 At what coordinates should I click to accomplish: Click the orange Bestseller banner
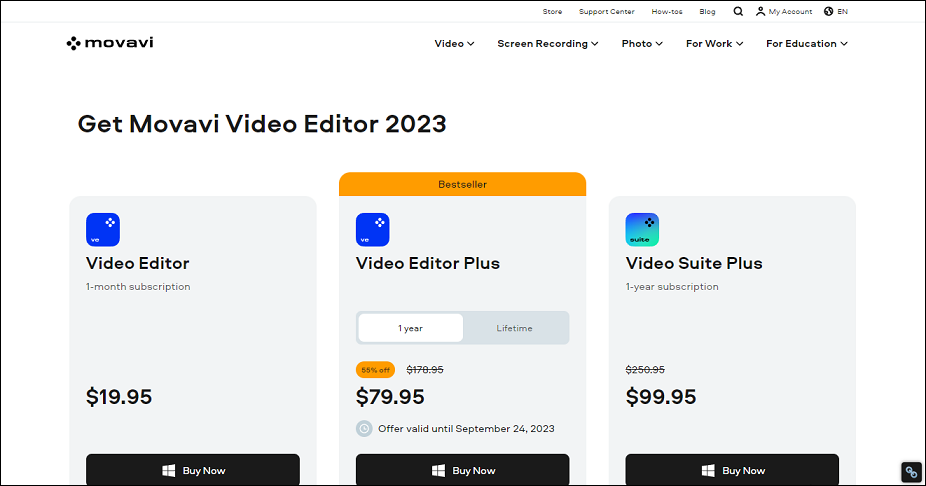click(x=462, y=184)
